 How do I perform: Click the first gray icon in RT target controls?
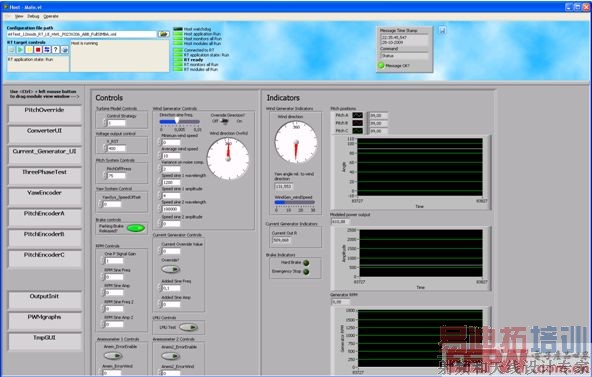(x=12, y=50)
